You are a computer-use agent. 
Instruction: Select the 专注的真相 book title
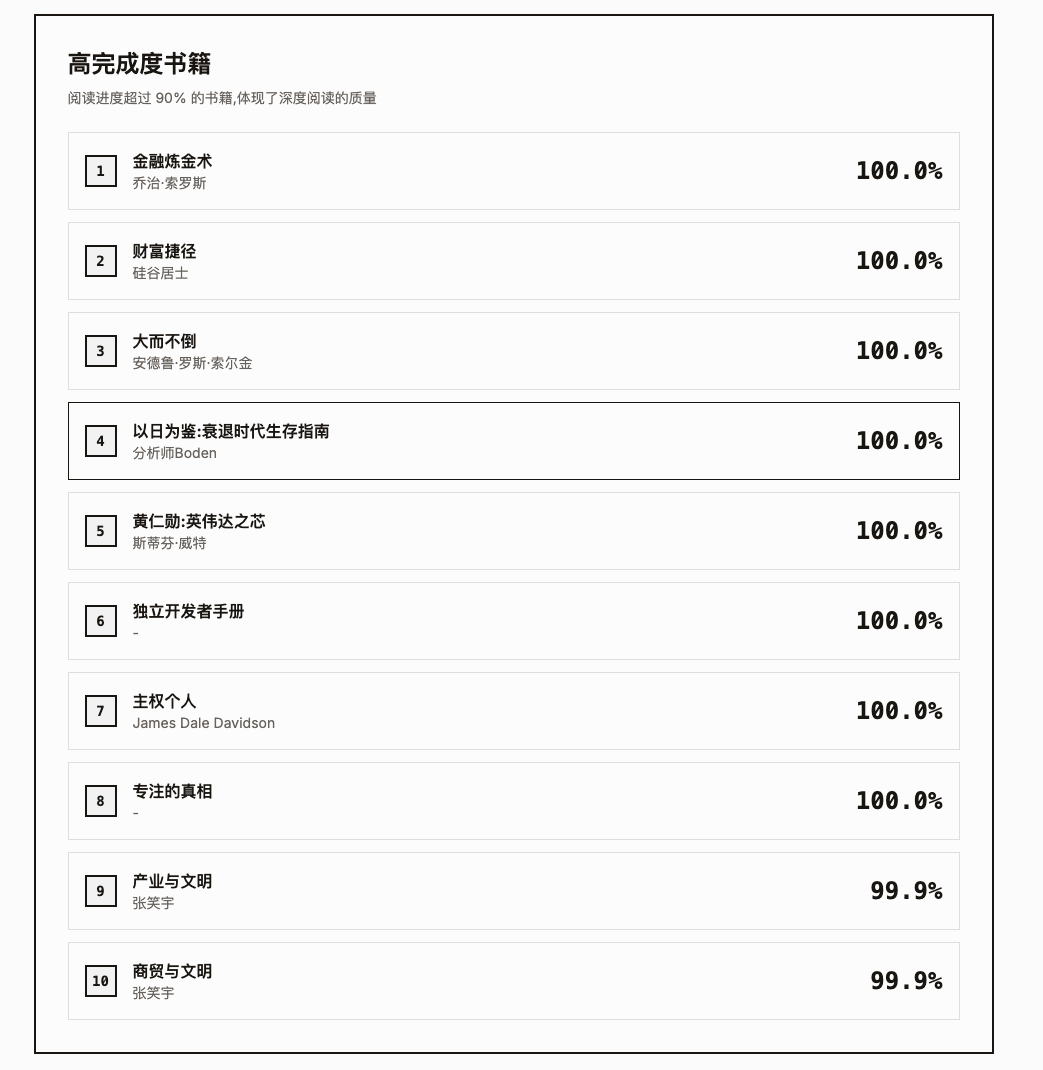pos(172,791)
